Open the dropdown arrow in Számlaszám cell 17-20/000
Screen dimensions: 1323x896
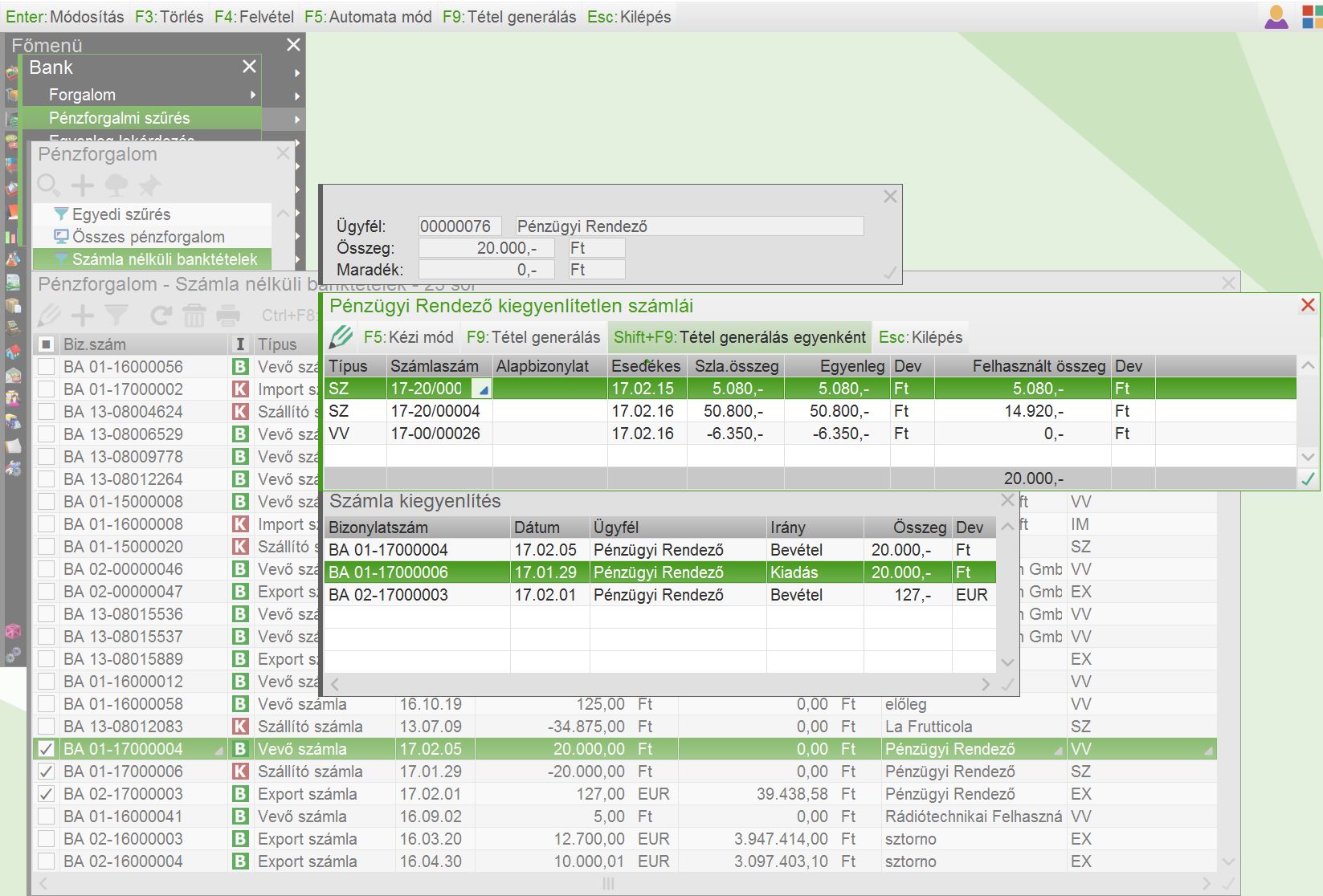[483, 389]
